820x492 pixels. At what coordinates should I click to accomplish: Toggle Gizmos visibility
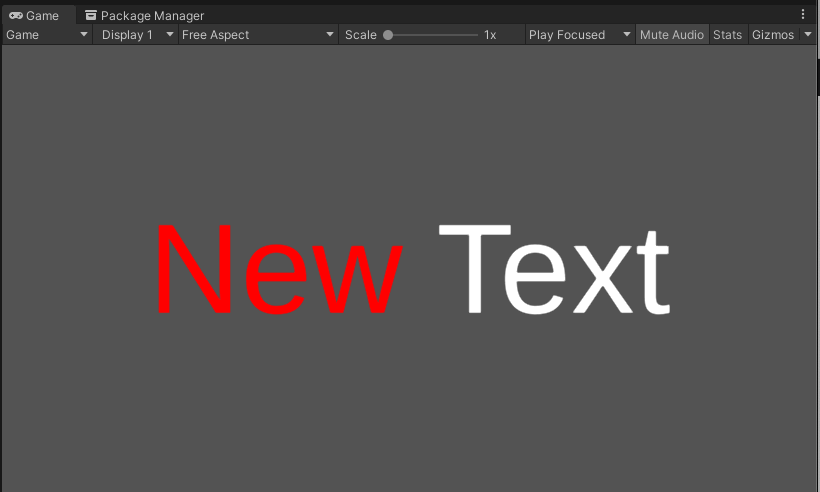pos(773,35)
